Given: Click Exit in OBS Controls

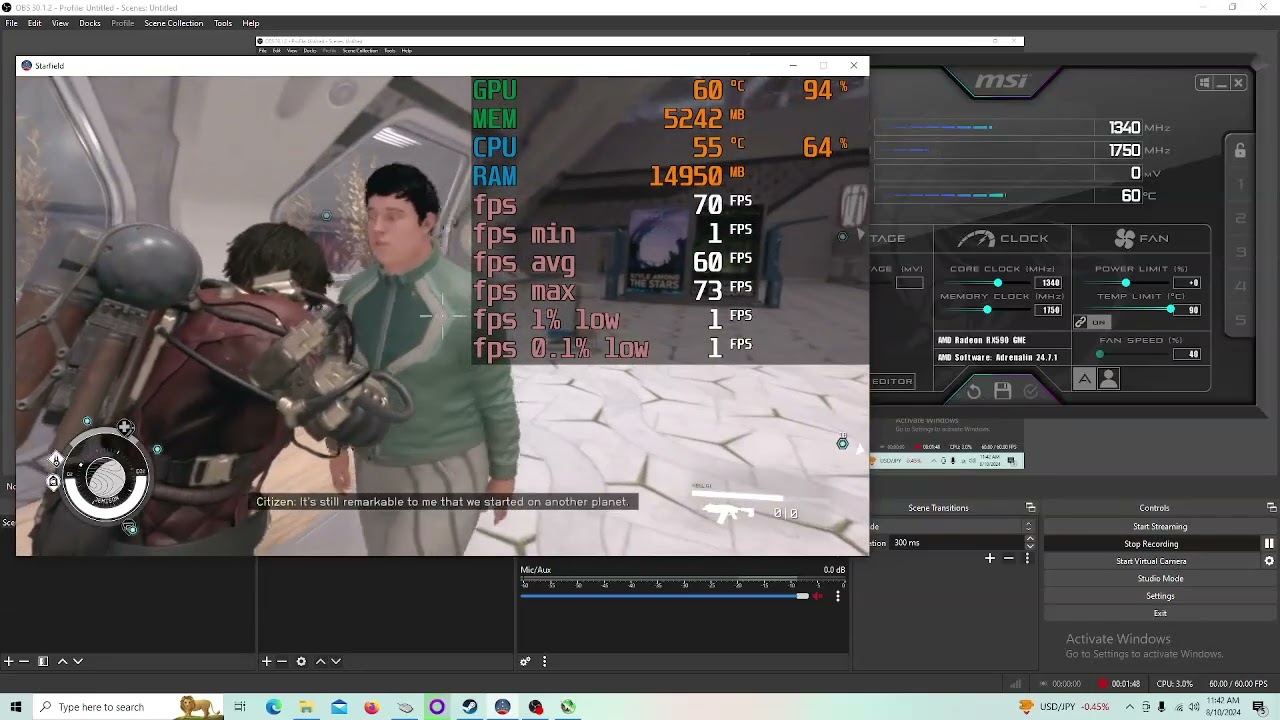Looking at the screenshot, I should 1160,613.
